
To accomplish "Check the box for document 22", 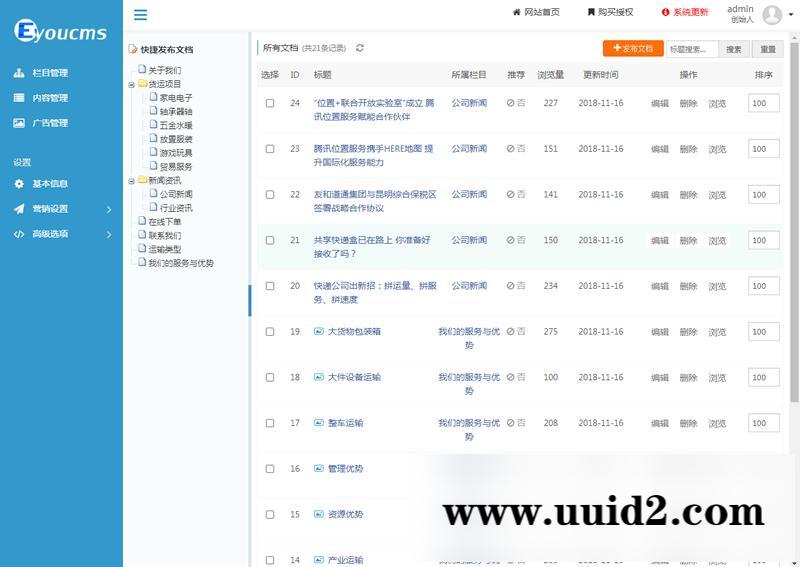I will coord(270,194).
